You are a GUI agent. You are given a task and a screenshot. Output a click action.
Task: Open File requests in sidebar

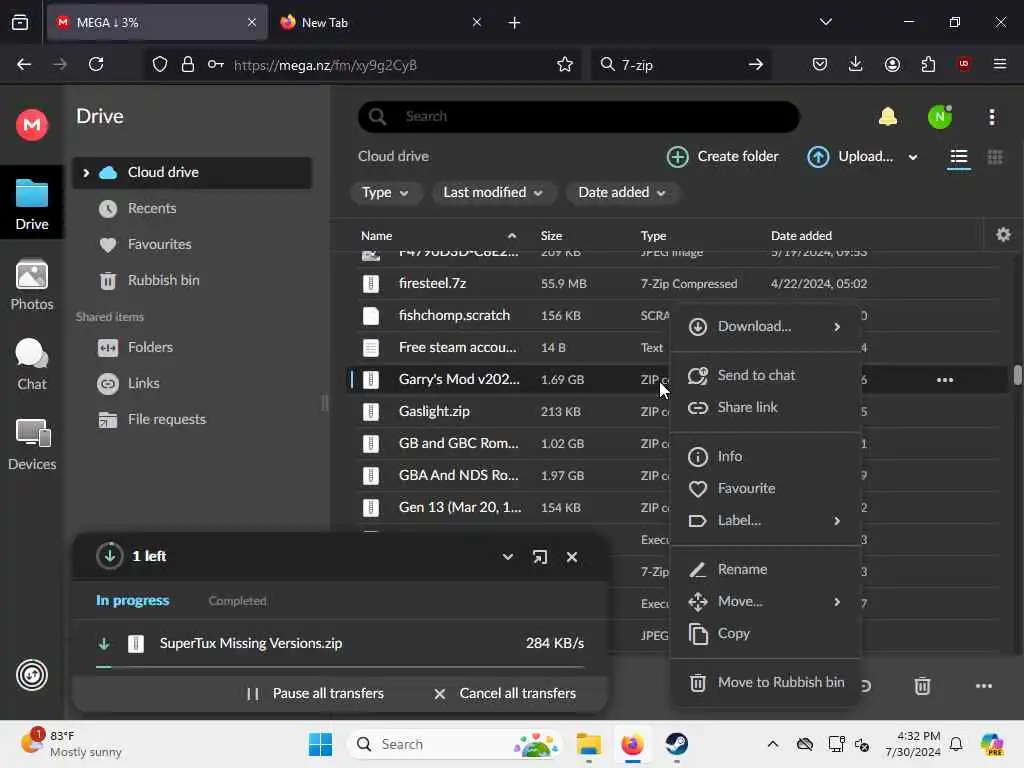(192, 419)
